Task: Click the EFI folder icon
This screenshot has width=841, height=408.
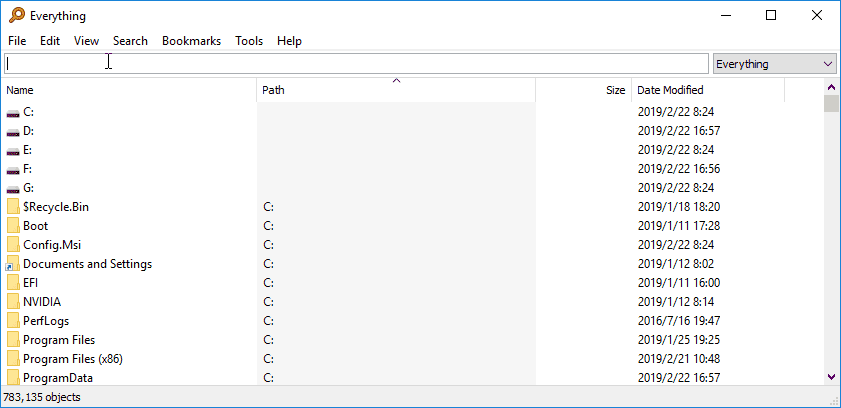Action: [13, 283]
